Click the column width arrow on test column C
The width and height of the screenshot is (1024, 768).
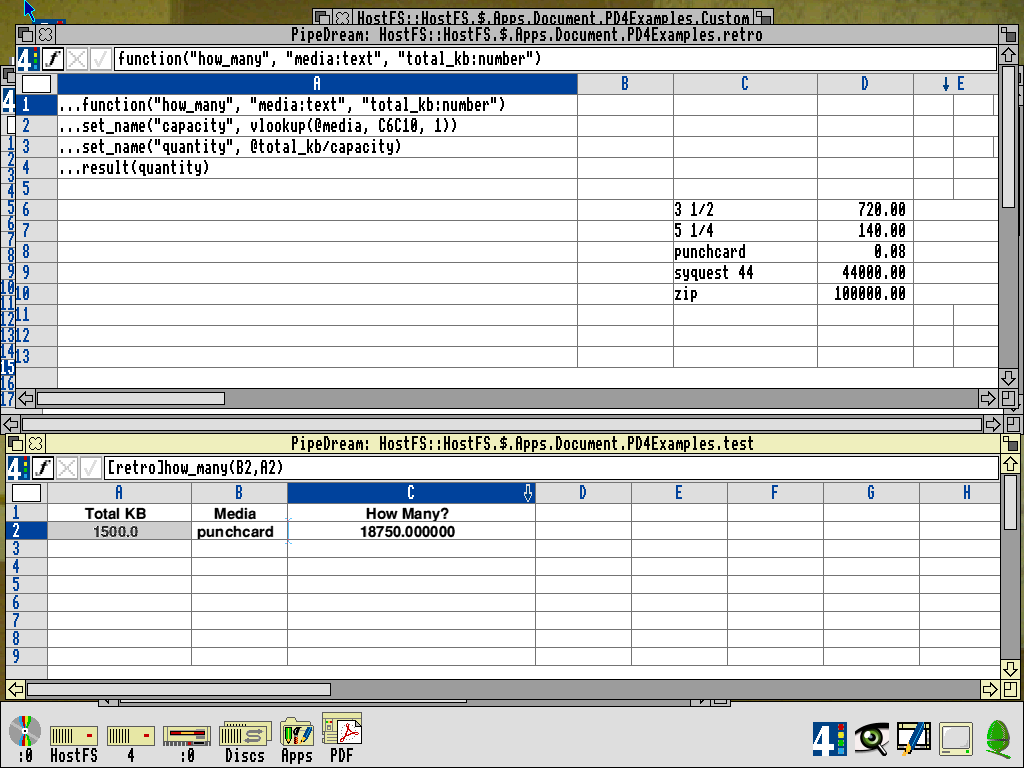point(528,493)
